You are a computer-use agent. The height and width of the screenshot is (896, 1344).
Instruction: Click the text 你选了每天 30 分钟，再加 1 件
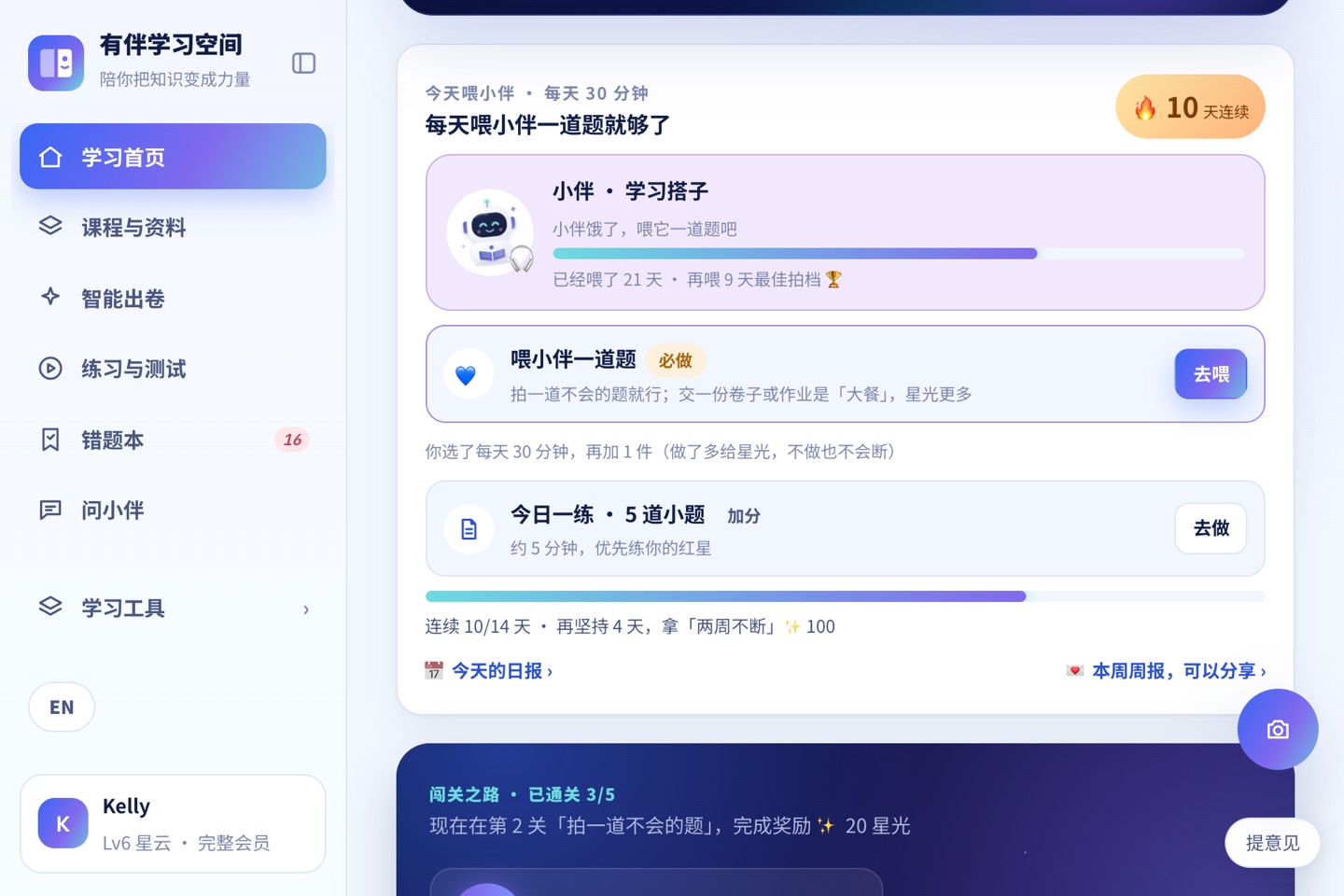tap(539, 452)
